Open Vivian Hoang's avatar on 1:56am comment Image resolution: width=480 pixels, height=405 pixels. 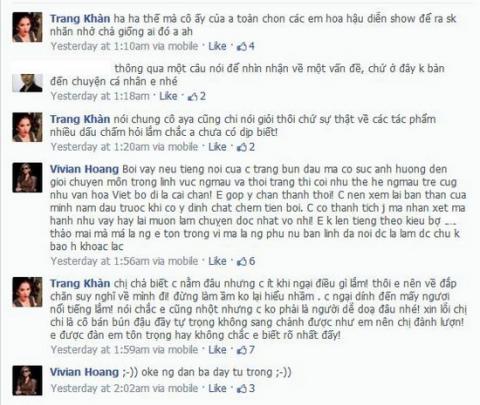27,177
